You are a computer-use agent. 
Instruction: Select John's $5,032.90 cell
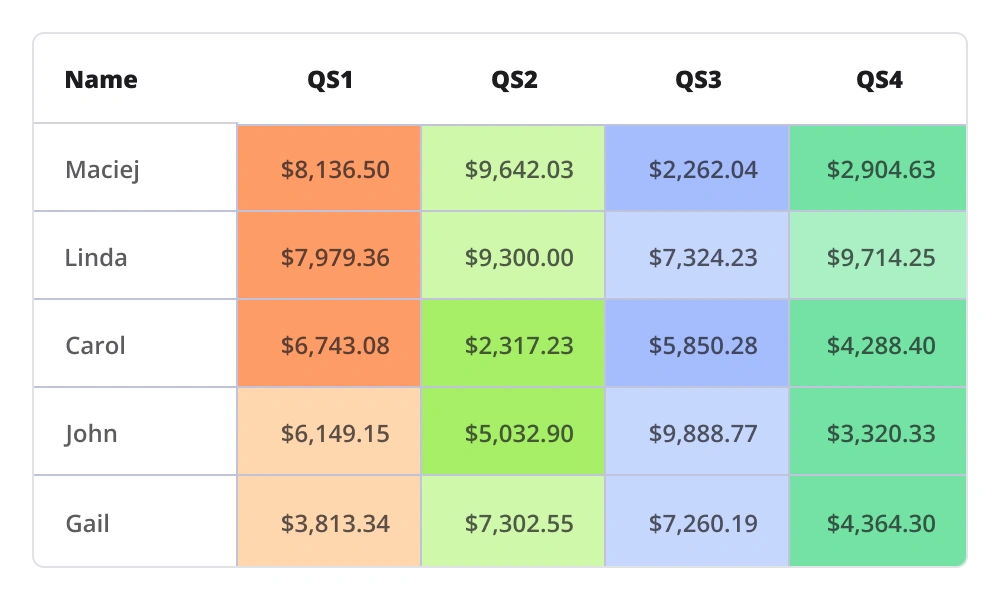point(519,434)
